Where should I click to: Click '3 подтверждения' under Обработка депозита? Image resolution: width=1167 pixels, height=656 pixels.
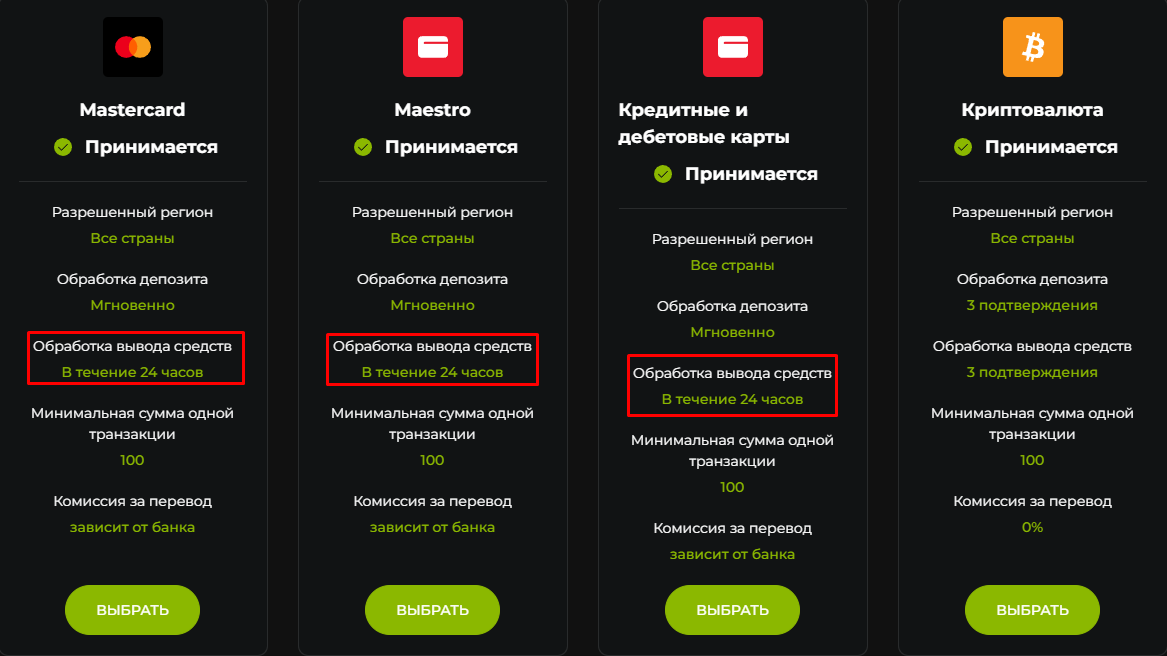click(x=1032, y=305)
